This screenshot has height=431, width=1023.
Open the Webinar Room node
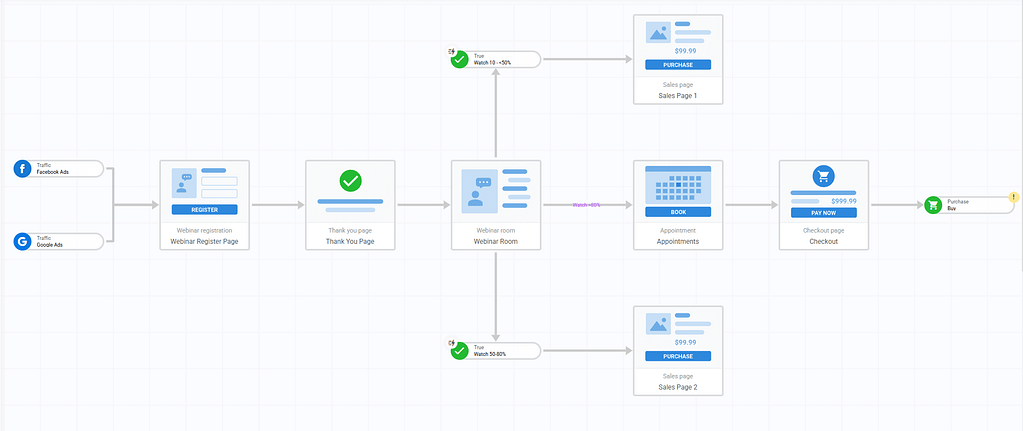[x=496, y=205]
